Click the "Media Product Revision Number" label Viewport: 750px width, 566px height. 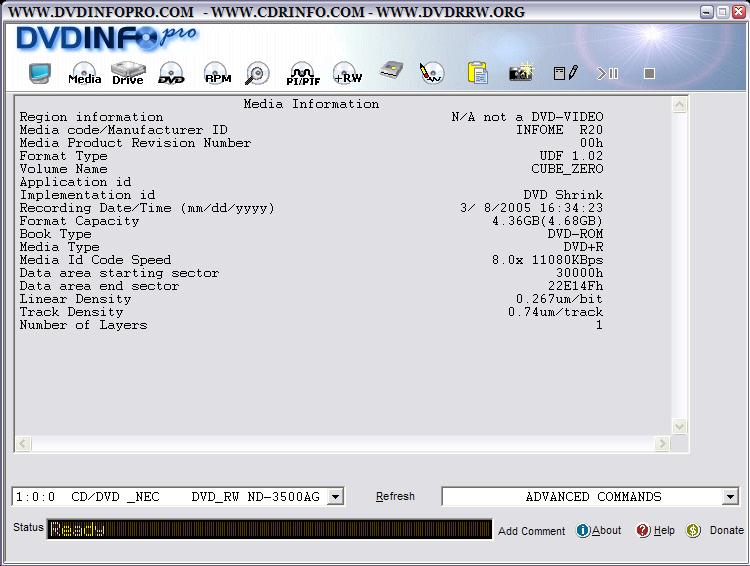point(135,143)
